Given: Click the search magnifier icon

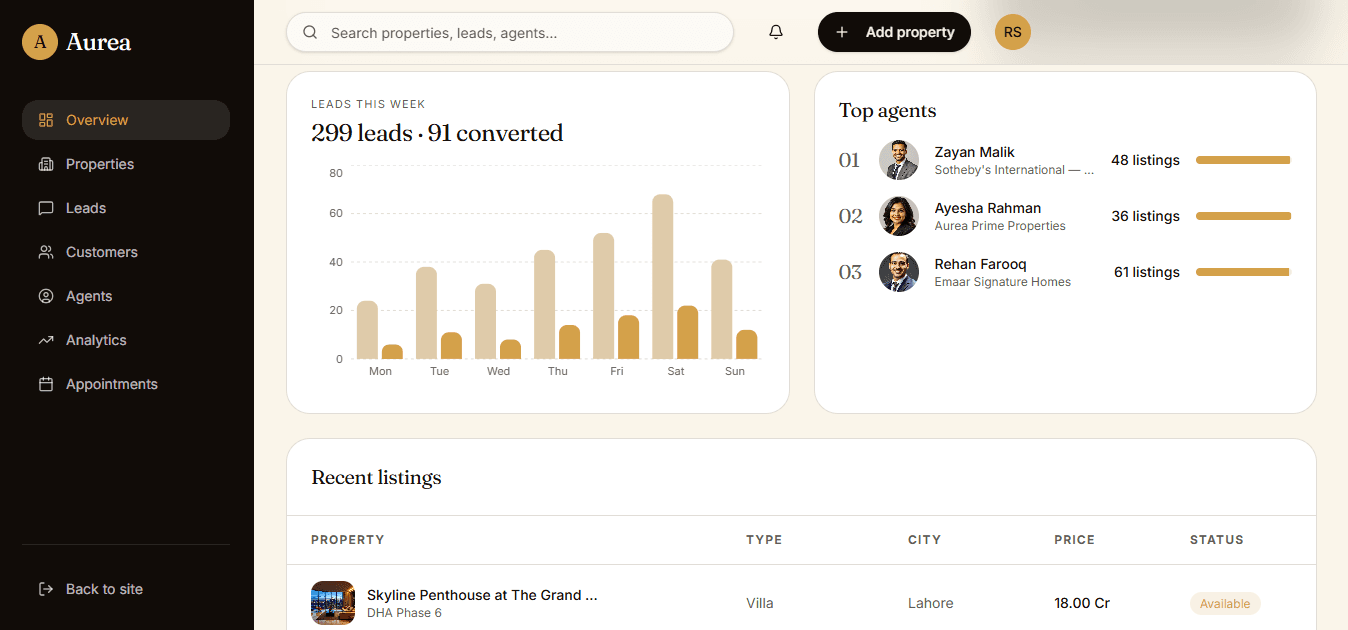Looking at the screenshot, I should [x=310, y=33].
